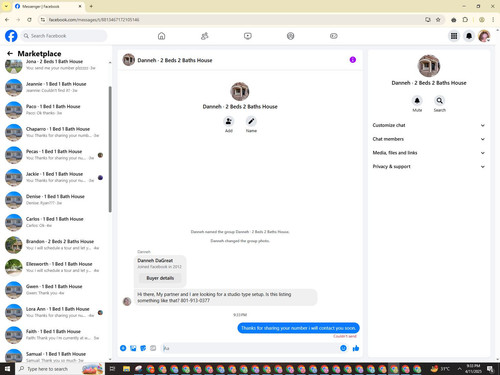This screenshot has width=500, height=375.
Task: Open the Watch video icon
Action: point(248,36)
